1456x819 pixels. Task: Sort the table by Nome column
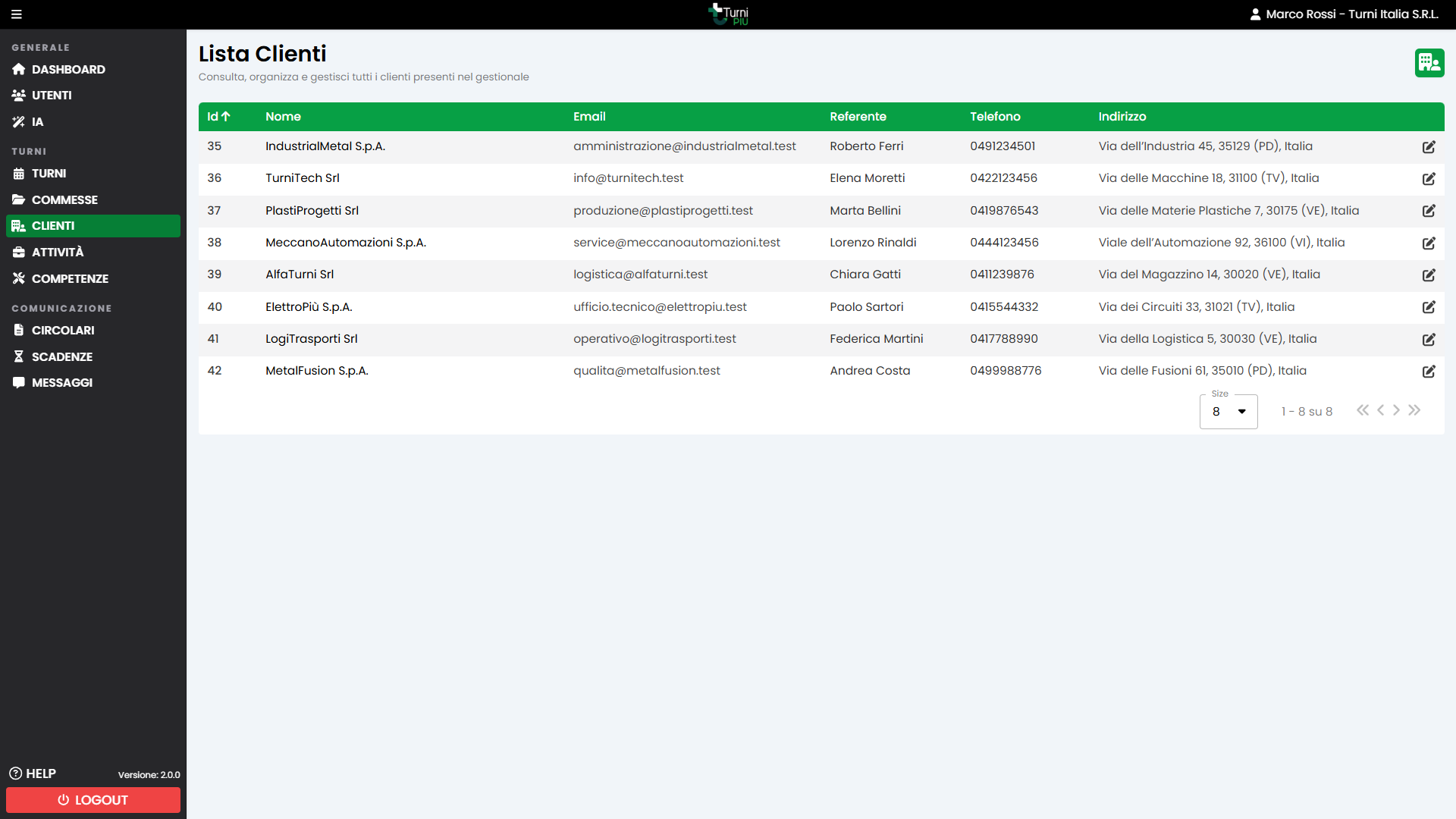click(283, 117)
